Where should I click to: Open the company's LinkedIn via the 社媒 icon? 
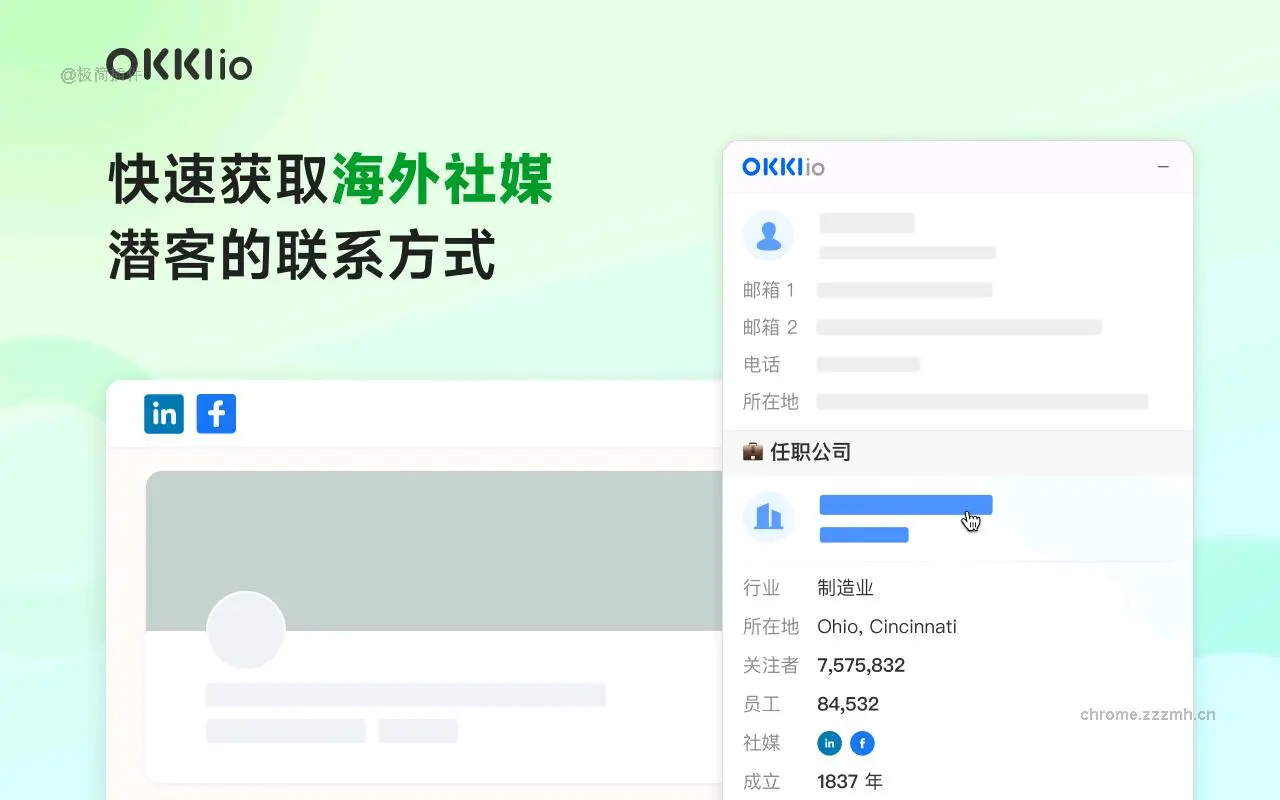(x=828, y=743)
